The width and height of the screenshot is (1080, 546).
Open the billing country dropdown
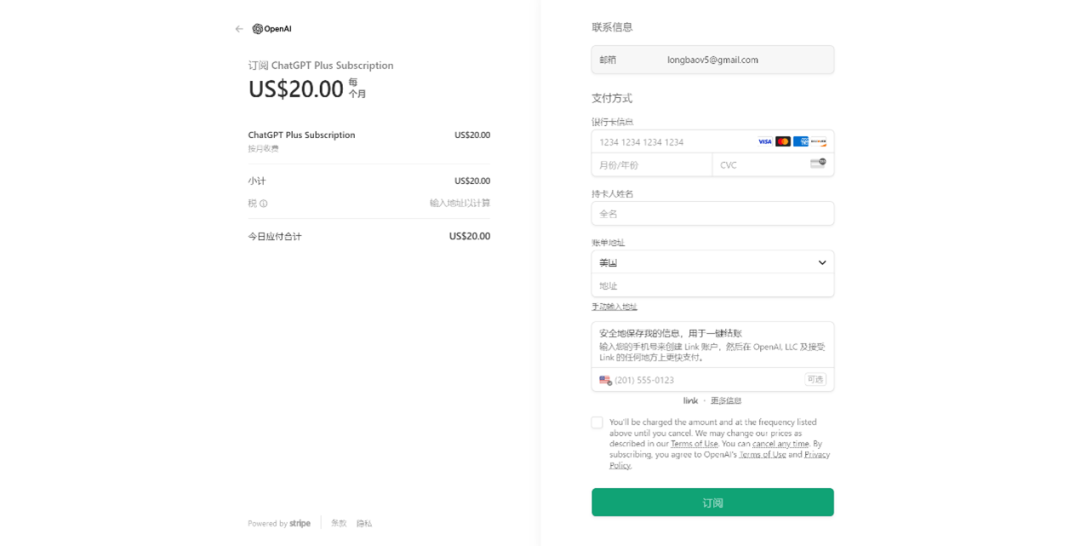(x=712, y=263)
